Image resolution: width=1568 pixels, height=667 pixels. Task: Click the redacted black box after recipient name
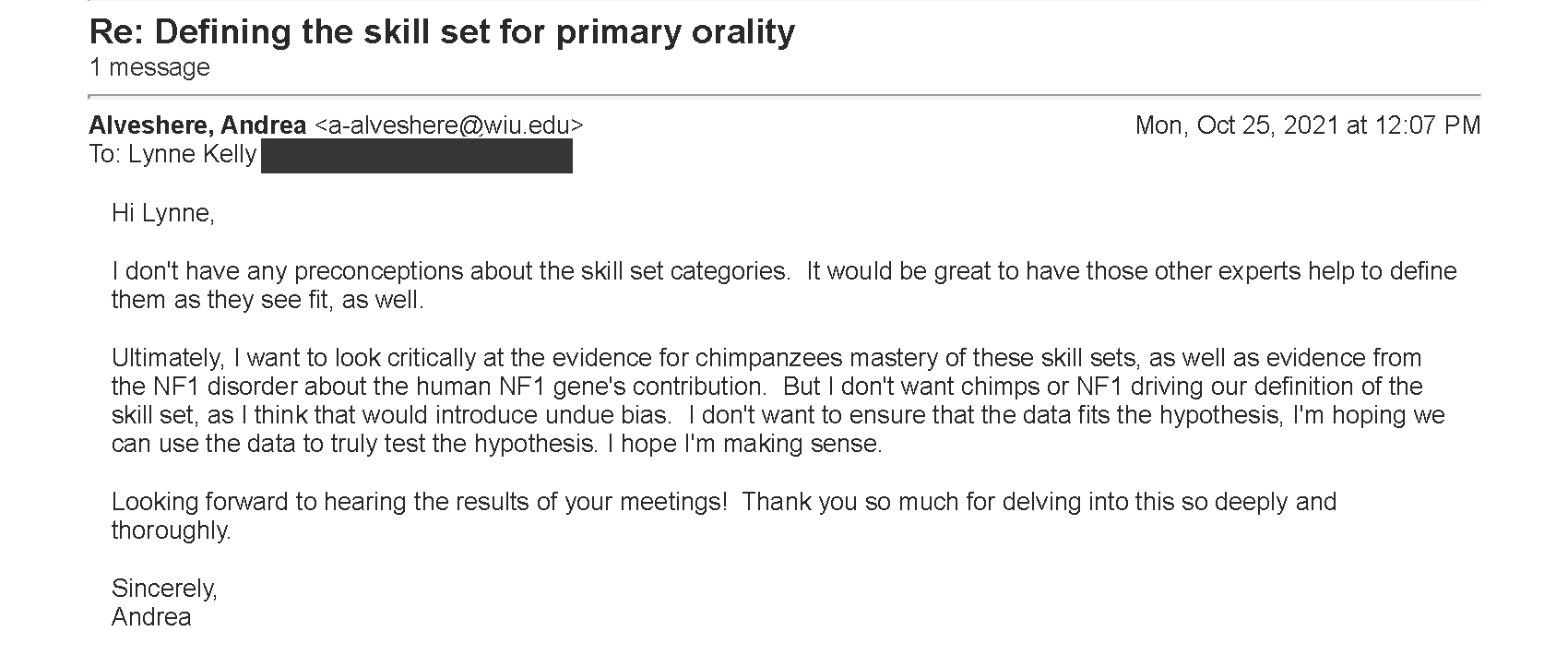(x=417, y=156)
